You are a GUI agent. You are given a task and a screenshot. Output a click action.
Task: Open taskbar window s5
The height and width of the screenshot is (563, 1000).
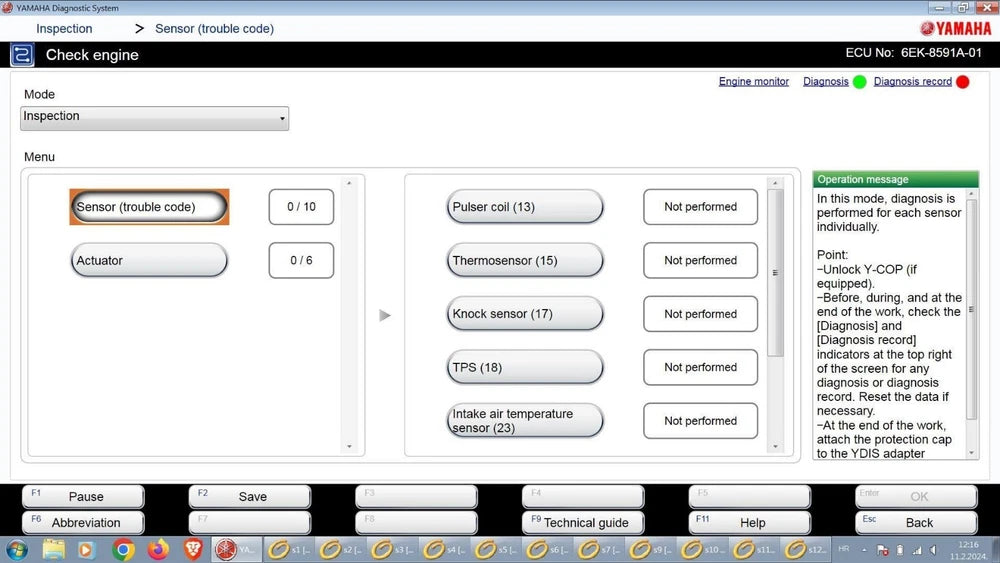(x=495, y=549)
